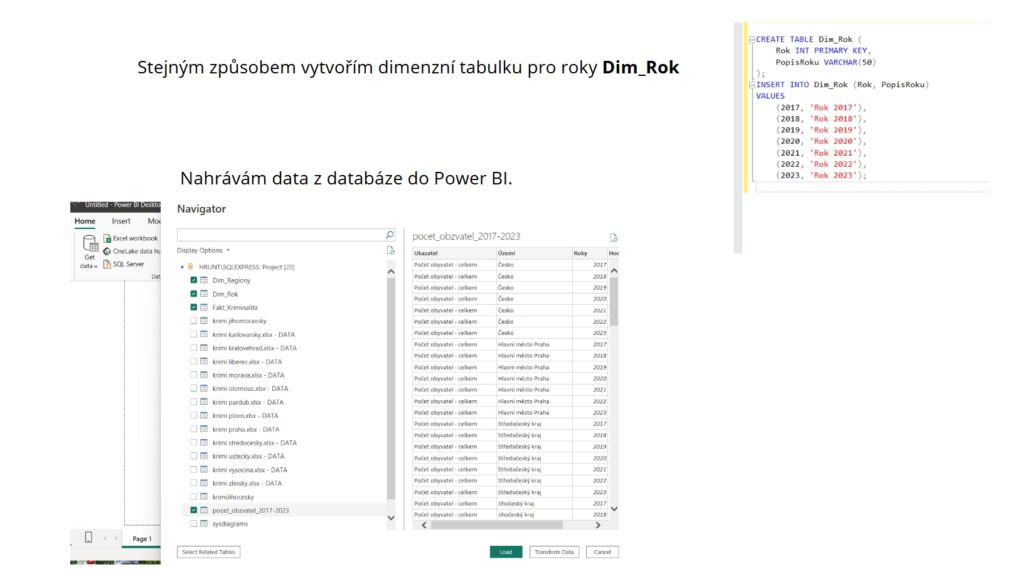Click the Select Related Tables button
The height and width of the screenshot is (574, 1024).
(208, 552)
